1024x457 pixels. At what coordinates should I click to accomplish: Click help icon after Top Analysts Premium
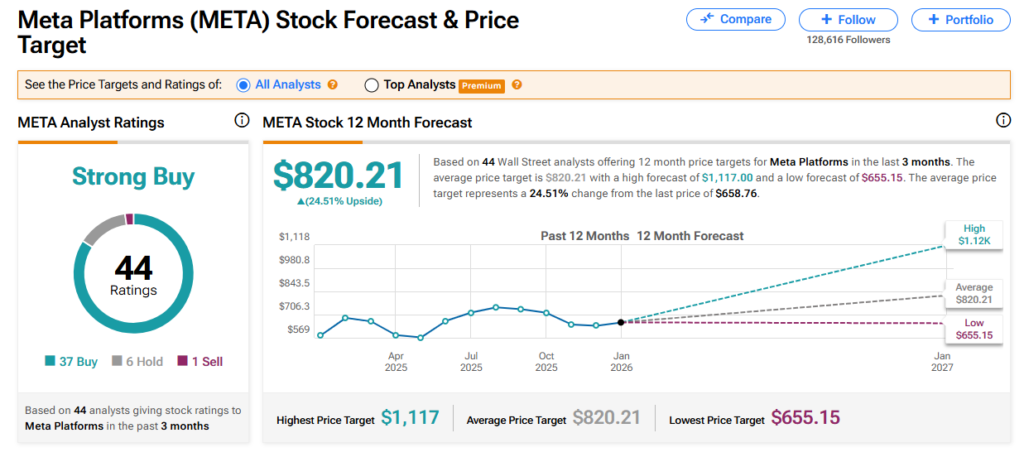point(517,85)
